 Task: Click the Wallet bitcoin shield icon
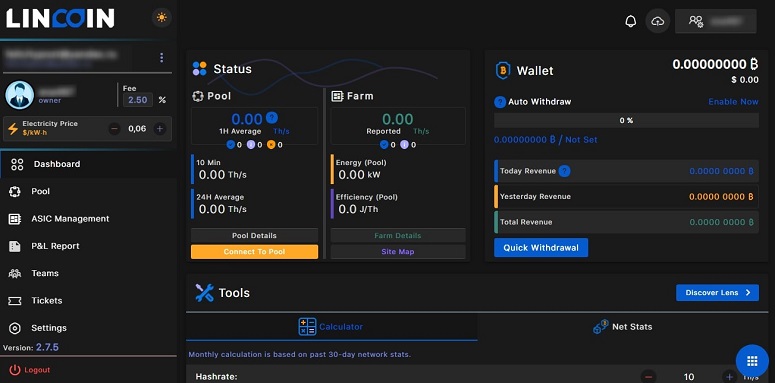click(x=503, y=71)
